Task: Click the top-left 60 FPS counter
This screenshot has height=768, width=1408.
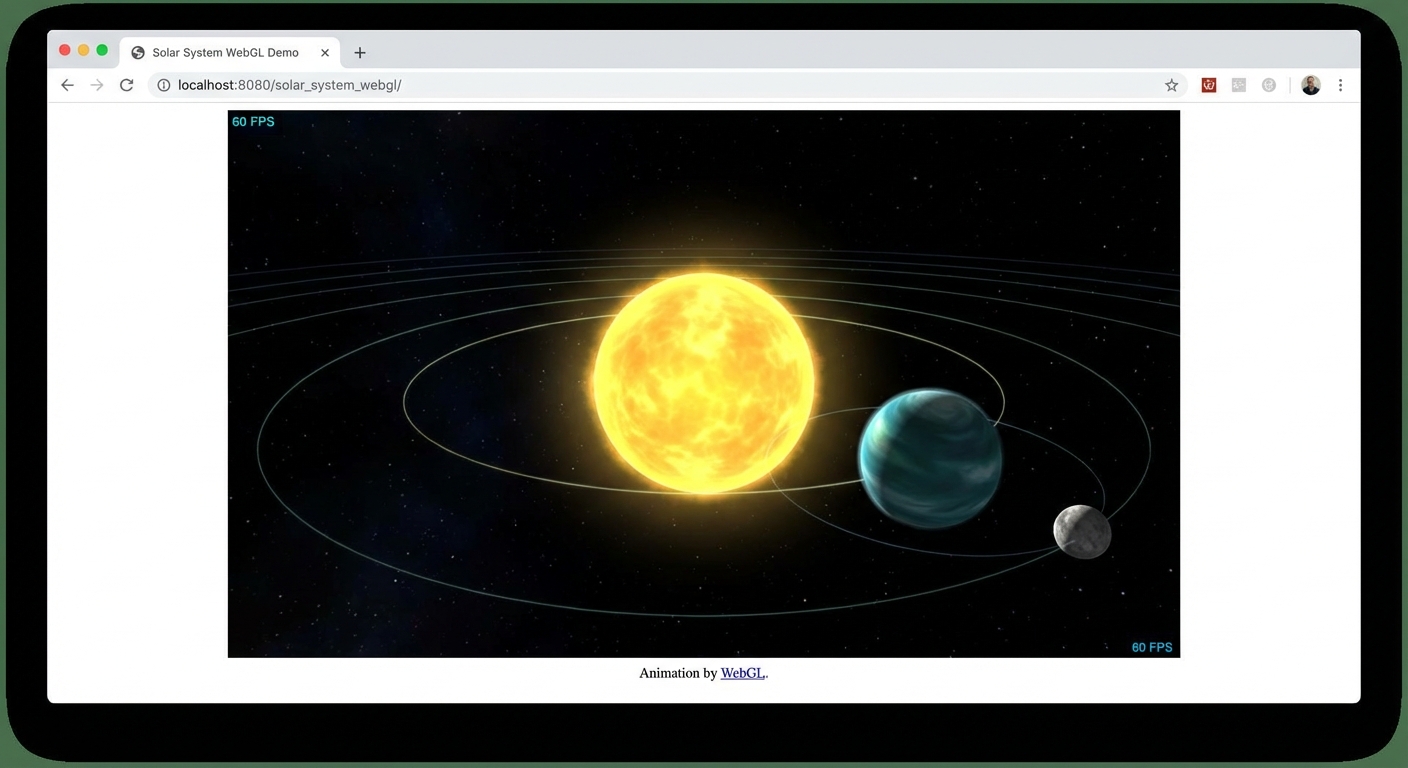Action: tap(253, 122)
